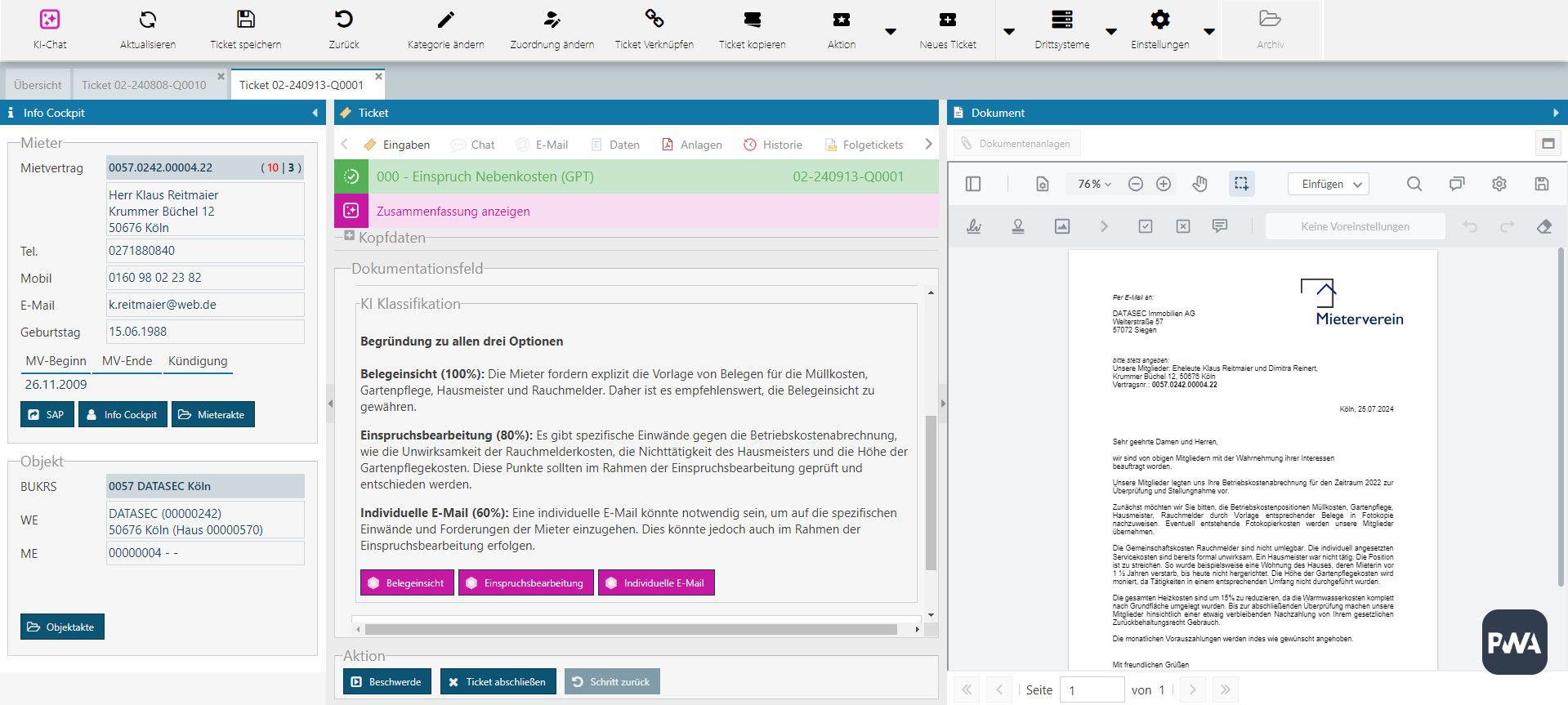Image resolution: width=1568 pixels, height=705 pixels.
Task: Open the Folgetickets tab
Action: click(864, 145)
